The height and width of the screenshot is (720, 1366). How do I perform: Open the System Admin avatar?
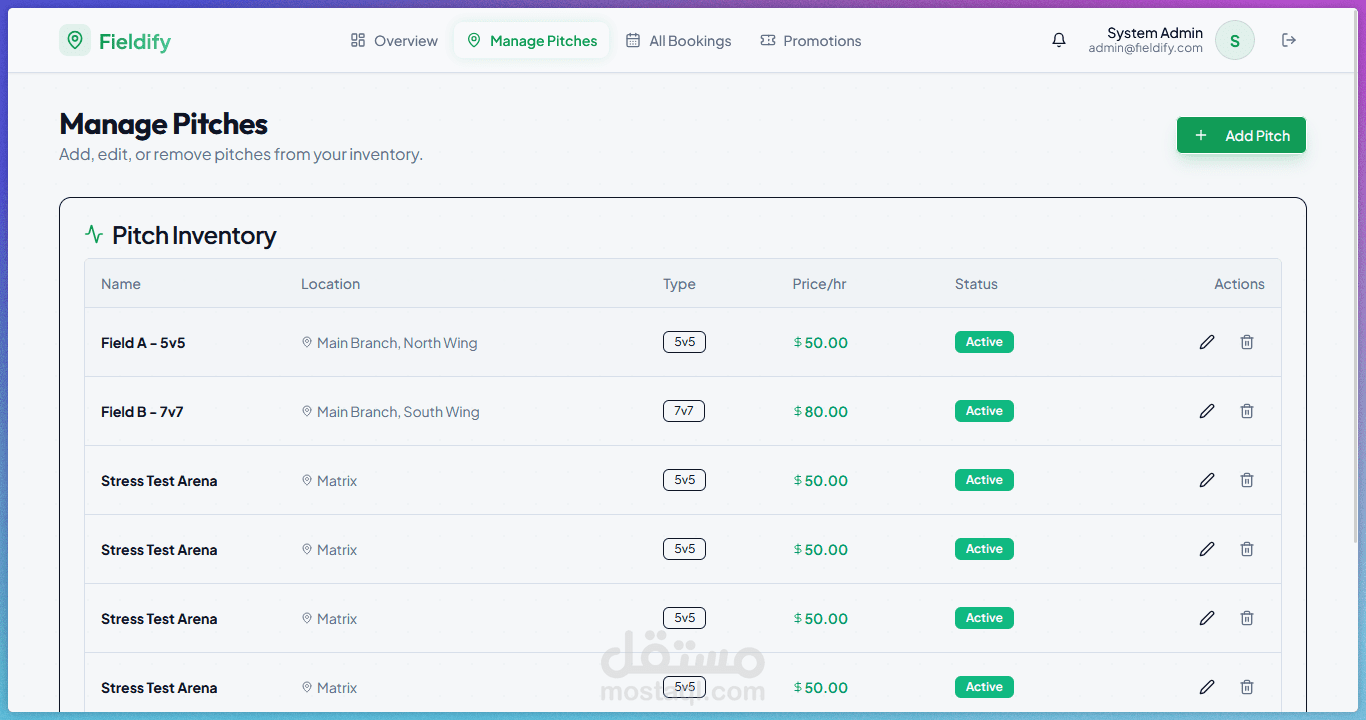click(1235, 41)
